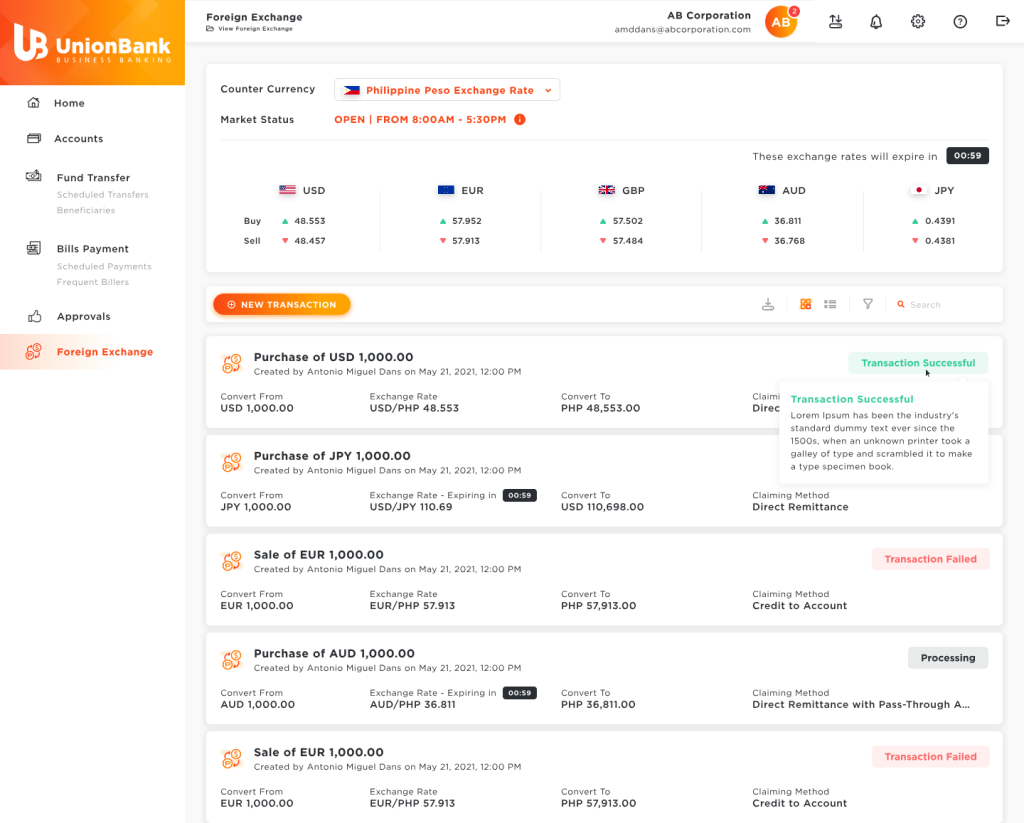The width and height of the screenshot is (1024, 823).
Task: Open Bills Payment in the sidebar
Action: (x=92, y=249)
